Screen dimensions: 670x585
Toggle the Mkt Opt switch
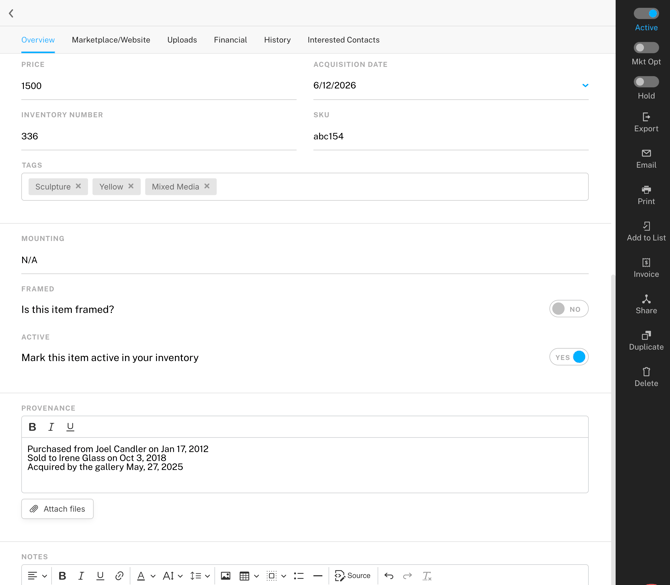[646, 47]
